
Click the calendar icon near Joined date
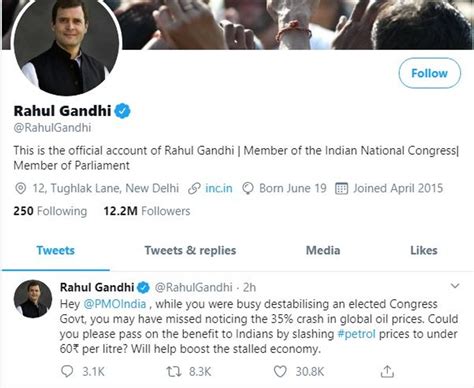pos(341,188)
